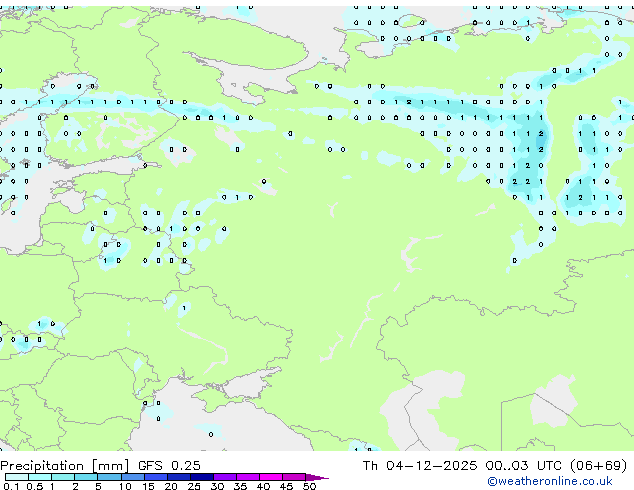The height and width of the screenshot is (490, 634).
Task: Click the '35' legend scale value
Action: coord(240,486)
